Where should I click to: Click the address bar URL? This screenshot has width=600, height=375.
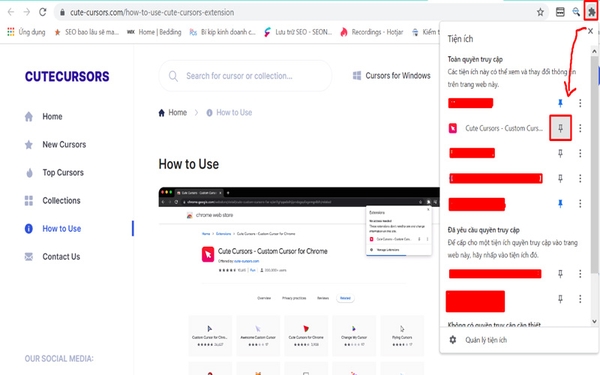152,12
